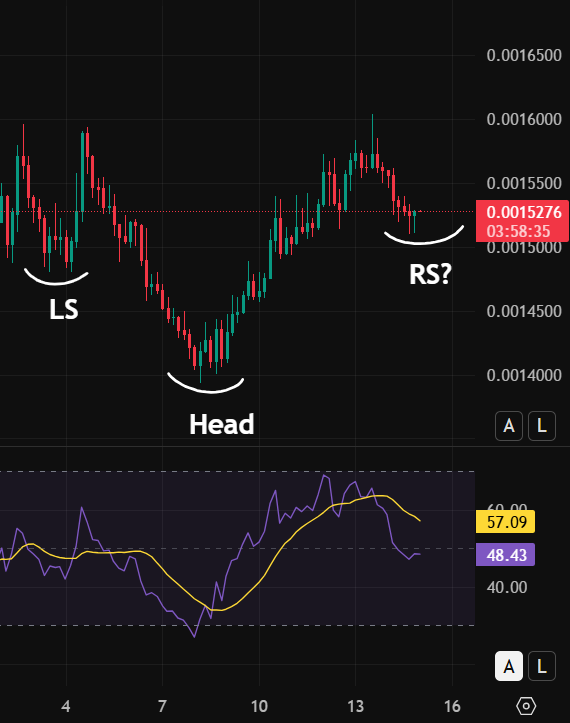Select the 'RS?' text annotation
Image resolution: width=570 pixels, height=723 pixels.
pos(430,274)
